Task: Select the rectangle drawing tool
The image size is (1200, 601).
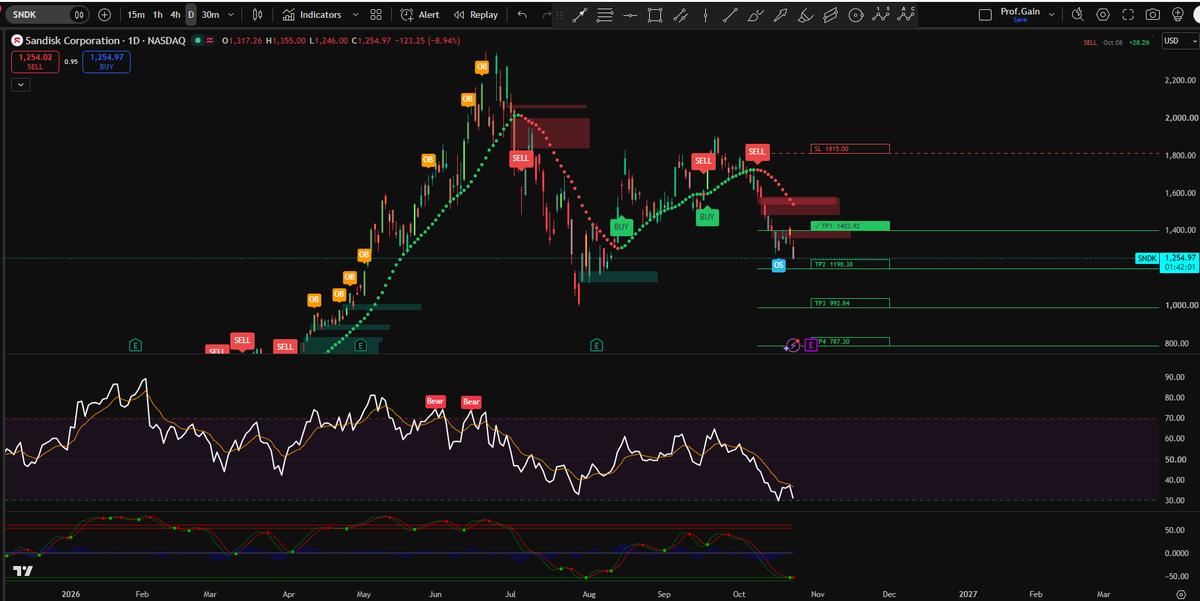Action: click(x=655, y=15)
